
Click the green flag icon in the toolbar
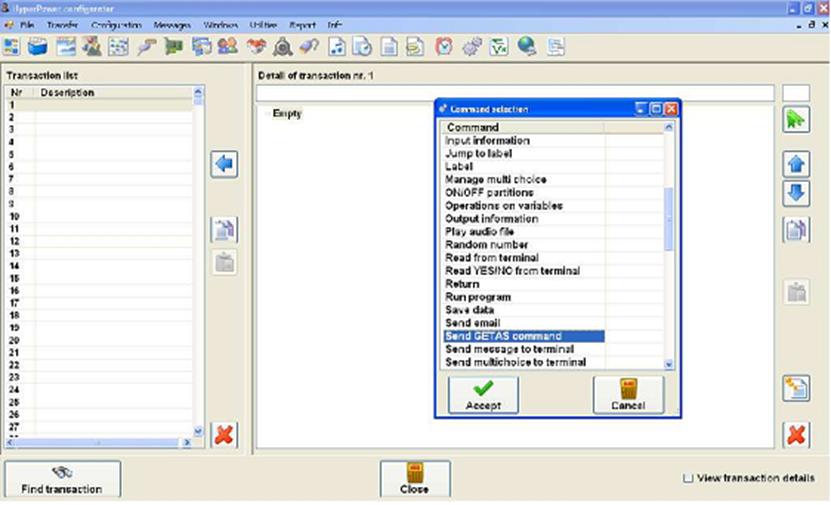pos(174,46)
